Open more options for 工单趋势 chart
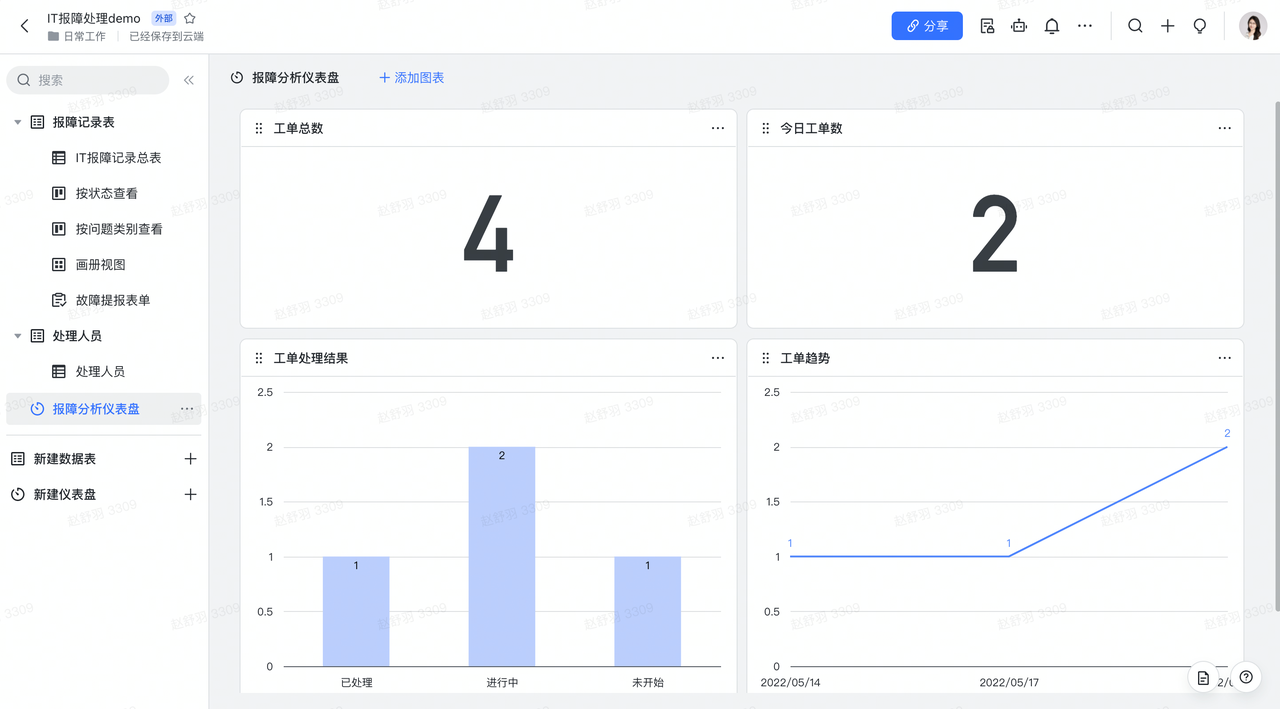The height and width of the screenshot is (709, 1280). (x=1224, y=358)
